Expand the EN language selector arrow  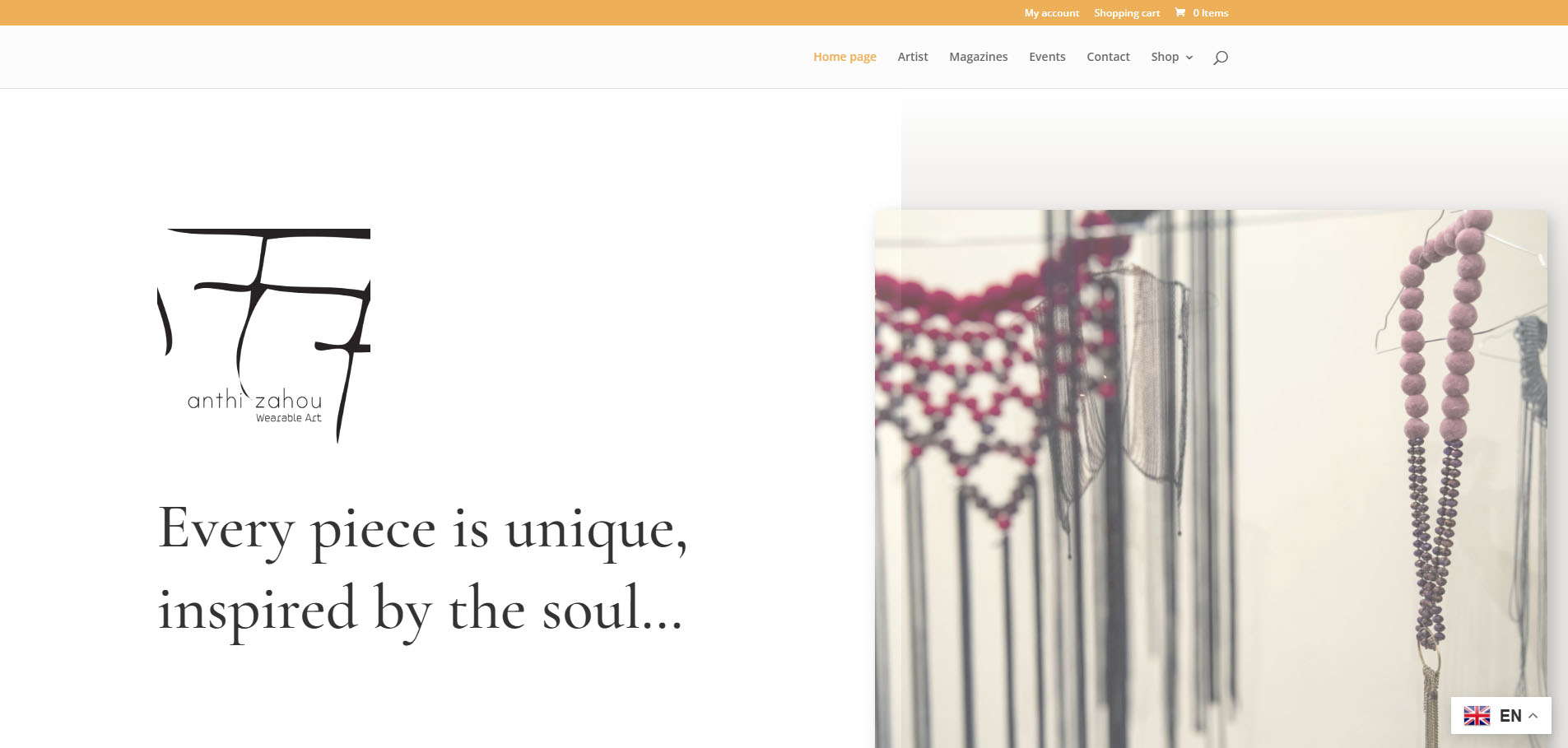(1533, 716)
